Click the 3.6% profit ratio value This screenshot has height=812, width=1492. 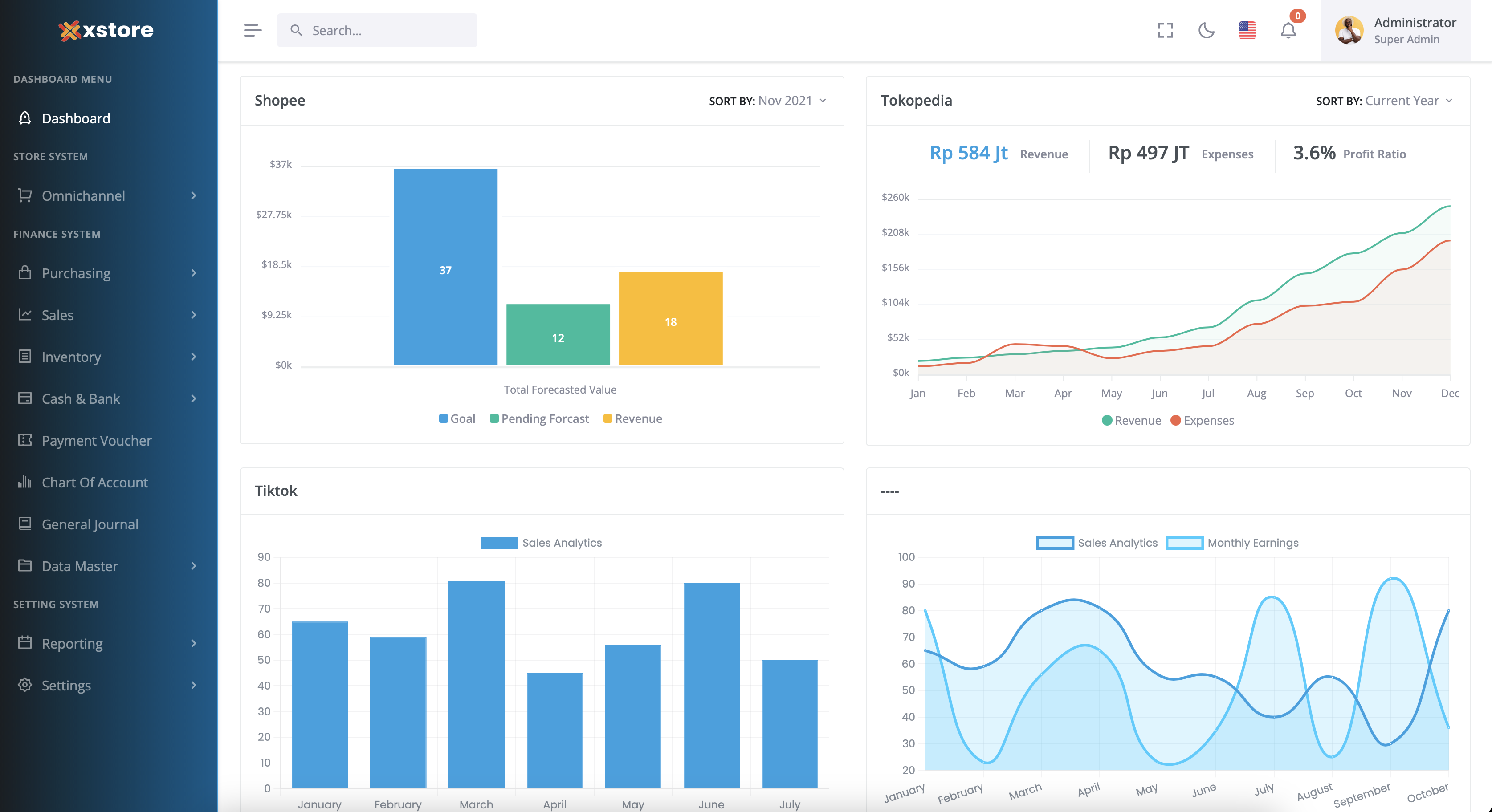point(1314,153)
